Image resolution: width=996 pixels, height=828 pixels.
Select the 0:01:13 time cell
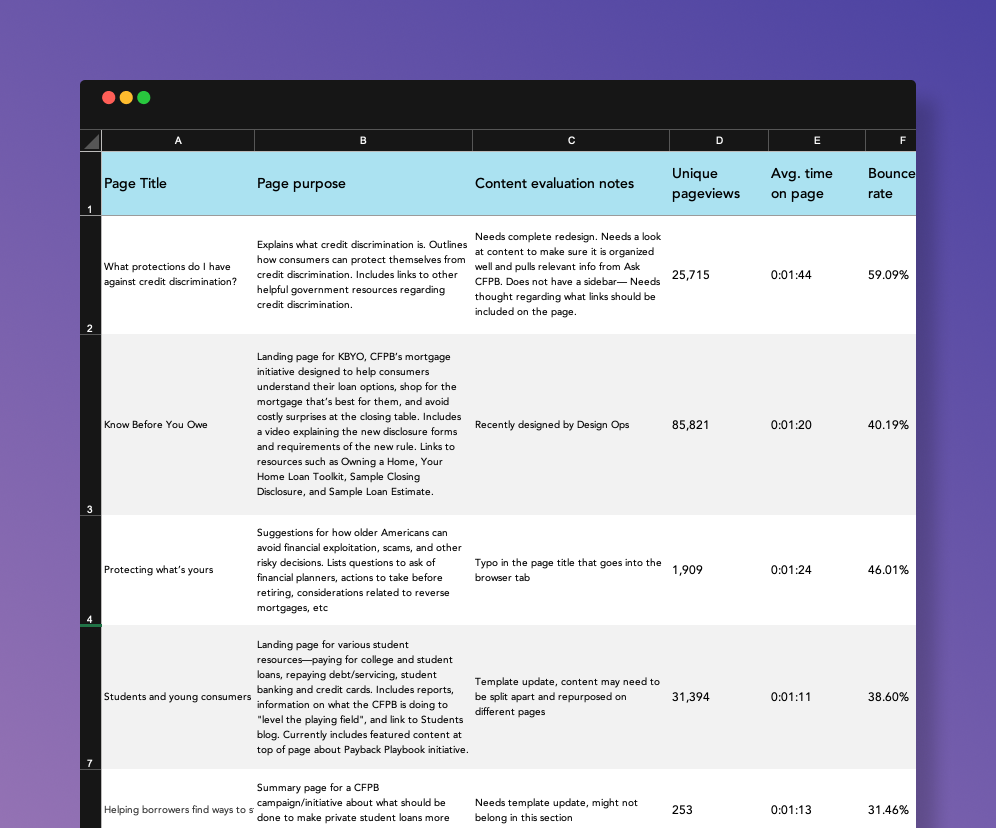point(817,799)
